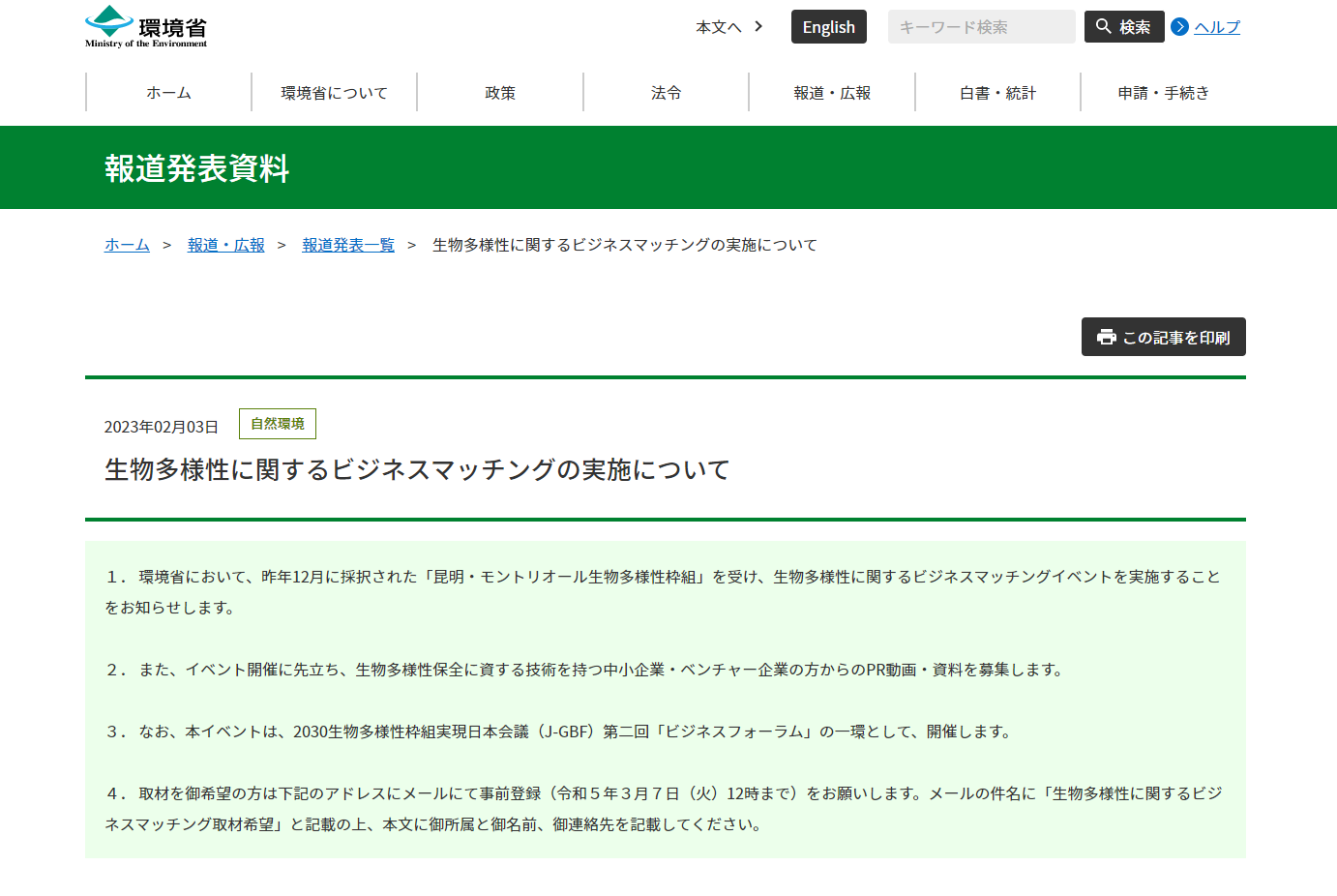Click the 報道・広報 breadcrumb link

click(x=225, y=245)
